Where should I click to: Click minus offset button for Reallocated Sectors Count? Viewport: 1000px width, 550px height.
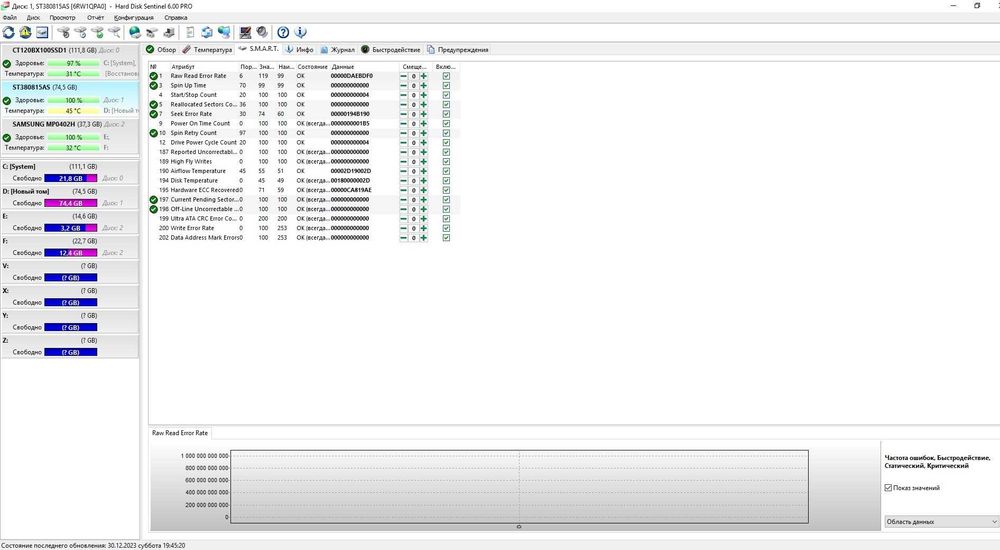click(x=403, y=105)
